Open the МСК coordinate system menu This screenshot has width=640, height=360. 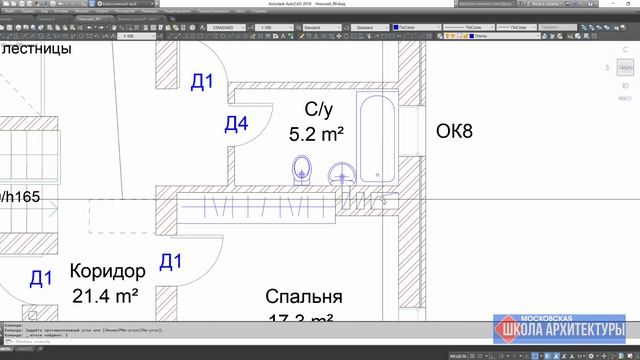(625, 98)
